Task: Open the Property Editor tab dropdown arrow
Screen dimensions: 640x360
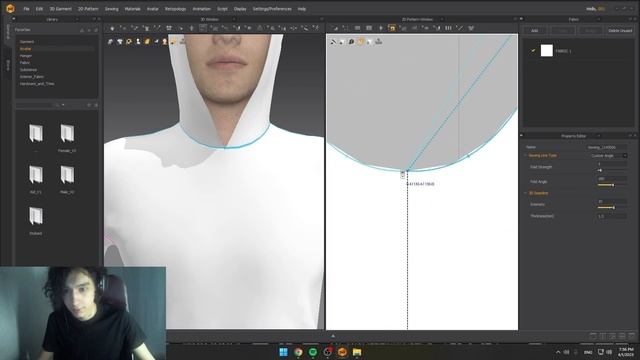Action: (x=598, y=136)
